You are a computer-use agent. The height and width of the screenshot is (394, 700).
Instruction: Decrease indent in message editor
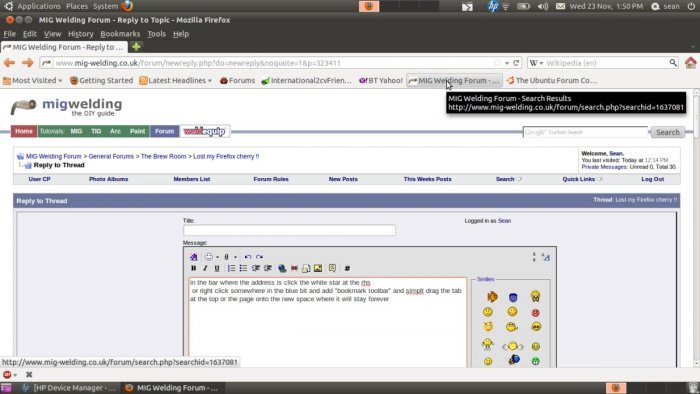tap(255, 268)
